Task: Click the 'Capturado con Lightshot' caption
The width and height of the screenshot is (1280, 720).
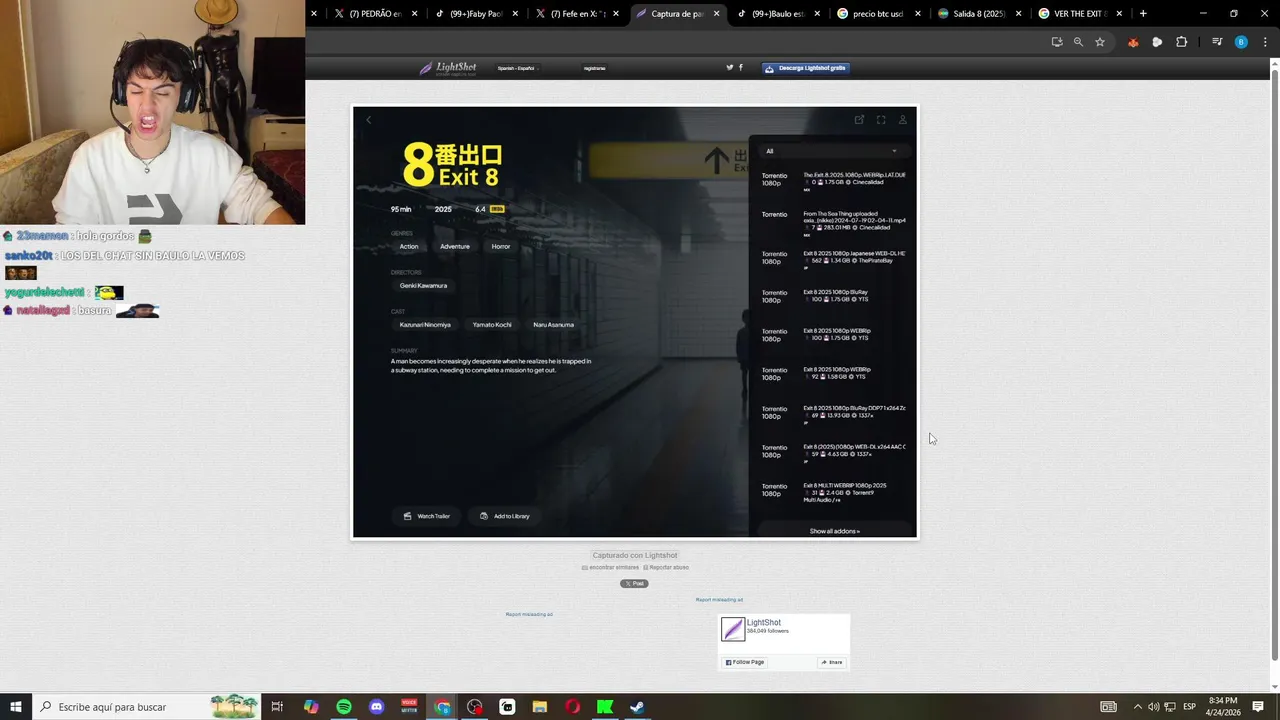Action: click(x=635, y=555)
